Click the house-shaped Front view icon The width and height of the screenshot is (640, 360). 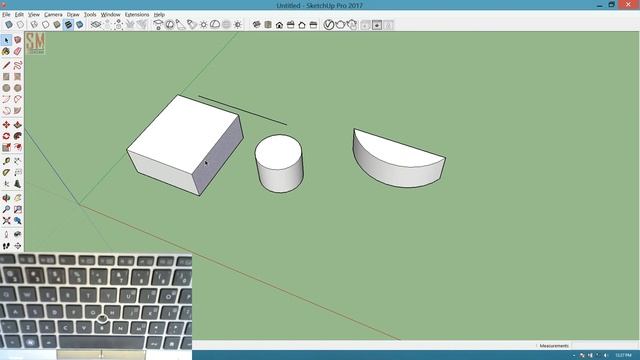[279, 25]
